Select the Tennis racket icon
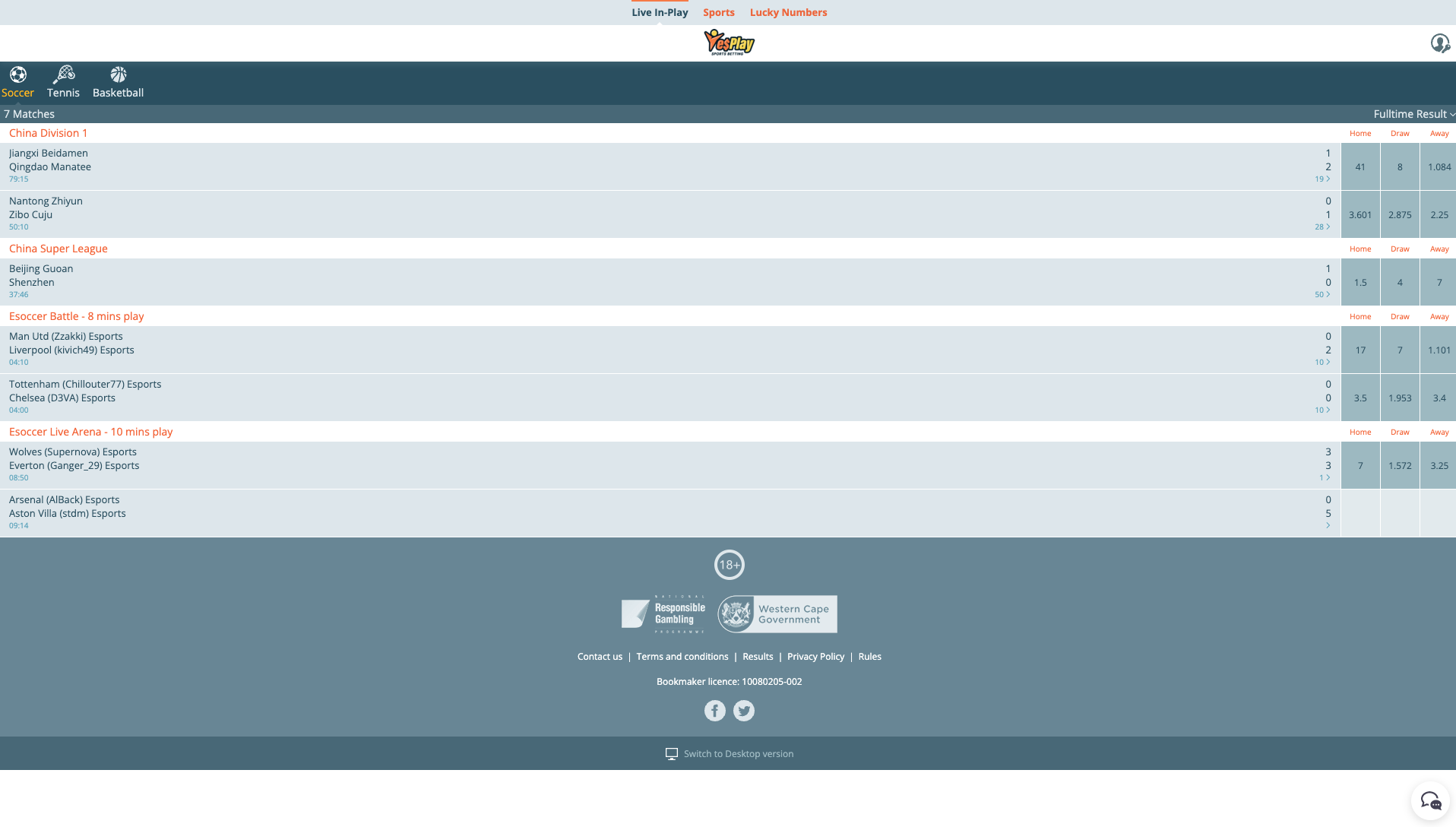Image resolution: width=1456 pixels, height=827 pixels. (x=64, y=74)
